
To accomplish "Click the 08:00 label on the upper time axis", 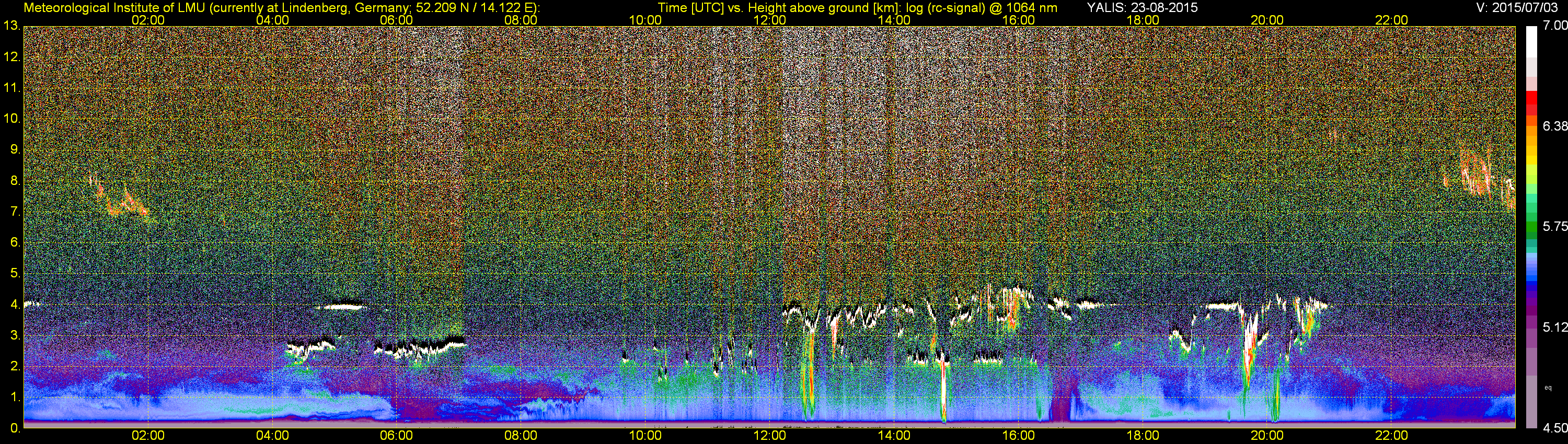I will (x=521, y=20).
